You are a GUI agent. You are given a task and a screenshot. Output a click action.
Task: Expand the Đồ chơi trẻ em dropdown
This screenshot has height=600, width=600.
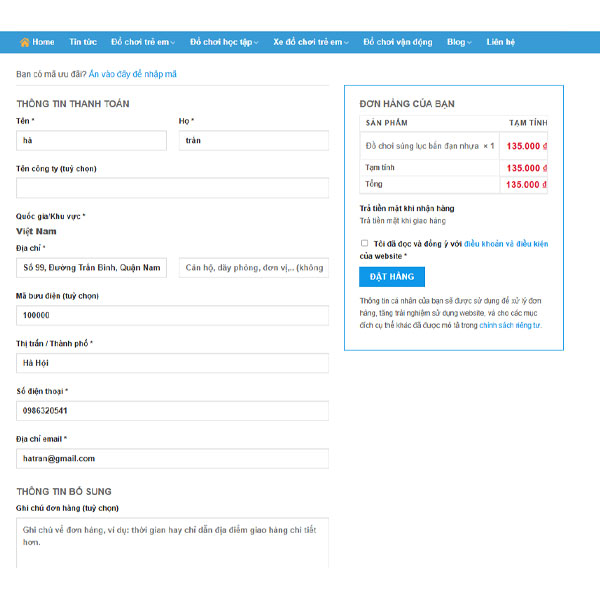point(143,42)
